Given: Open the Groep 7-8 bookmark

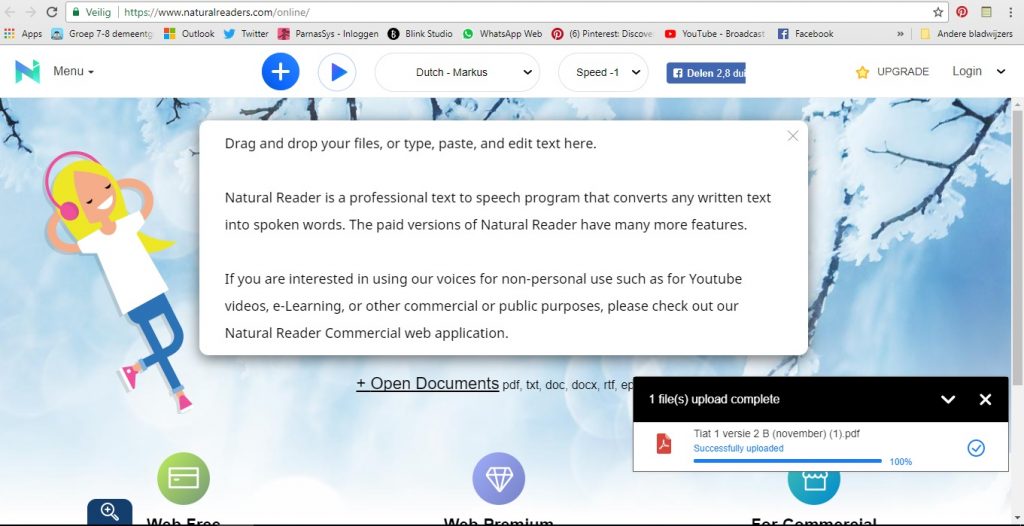Looking at the screenshot, I should [101, 33].
